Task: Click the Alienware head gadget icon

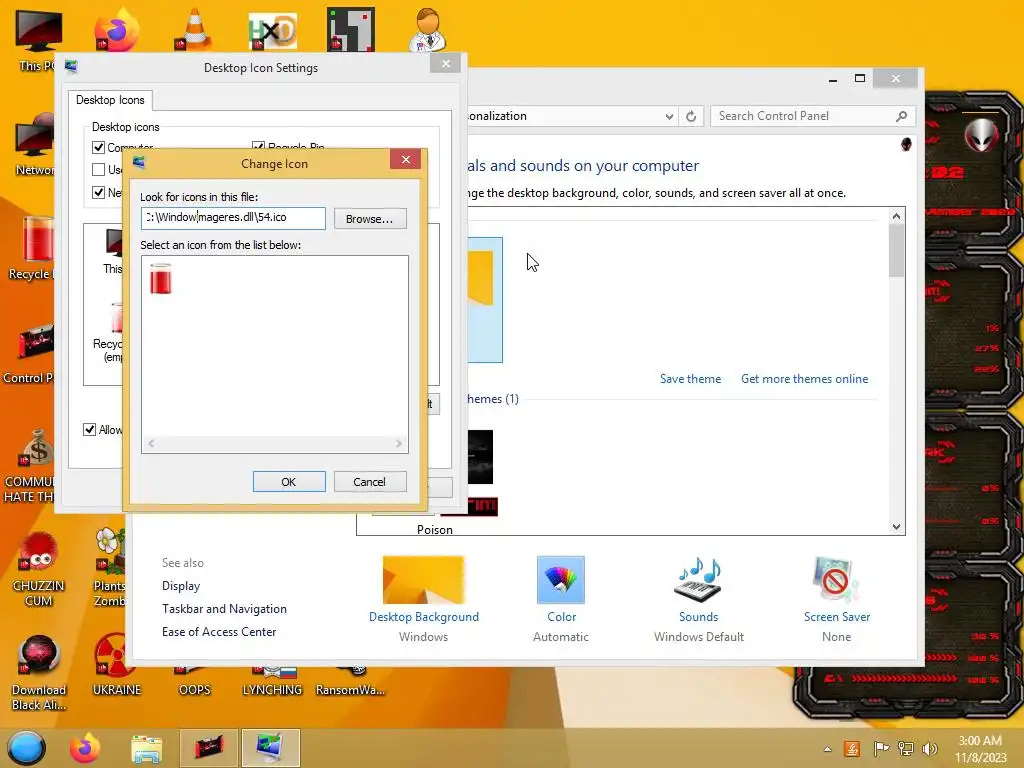Action: coord(981,135)
